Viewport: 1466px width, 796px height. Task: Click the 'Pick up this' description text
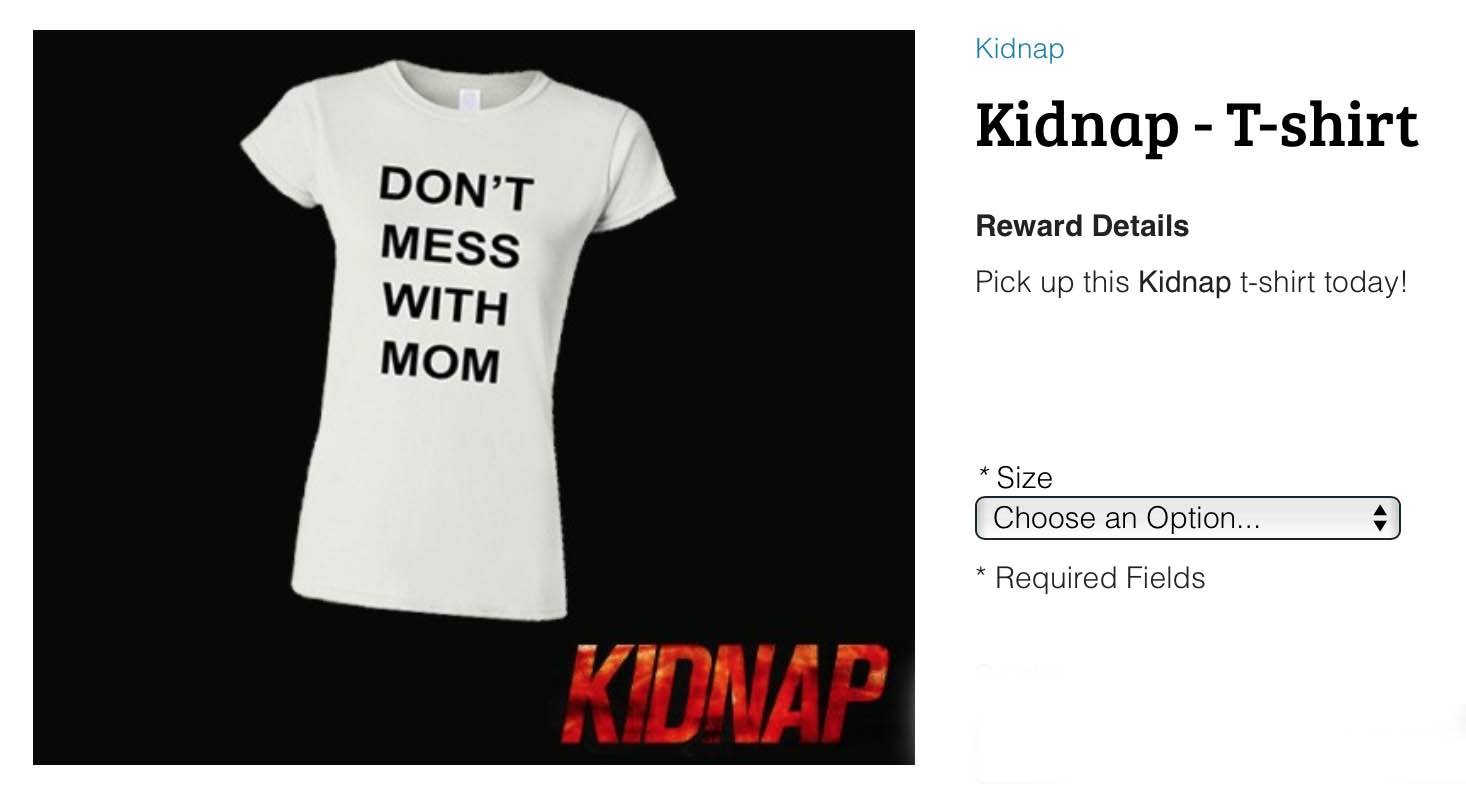click(x=1053, y=282)
